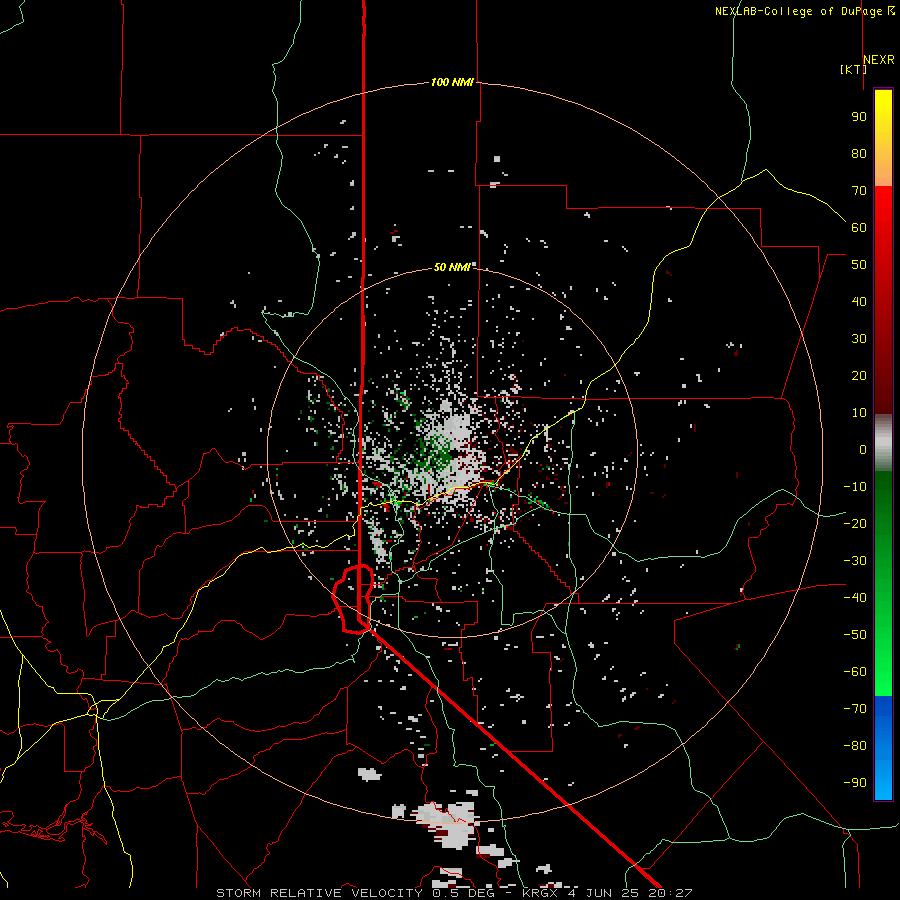Click the 50 value on the velocity scale
The image size is (900, 900).
pos(859,265)
